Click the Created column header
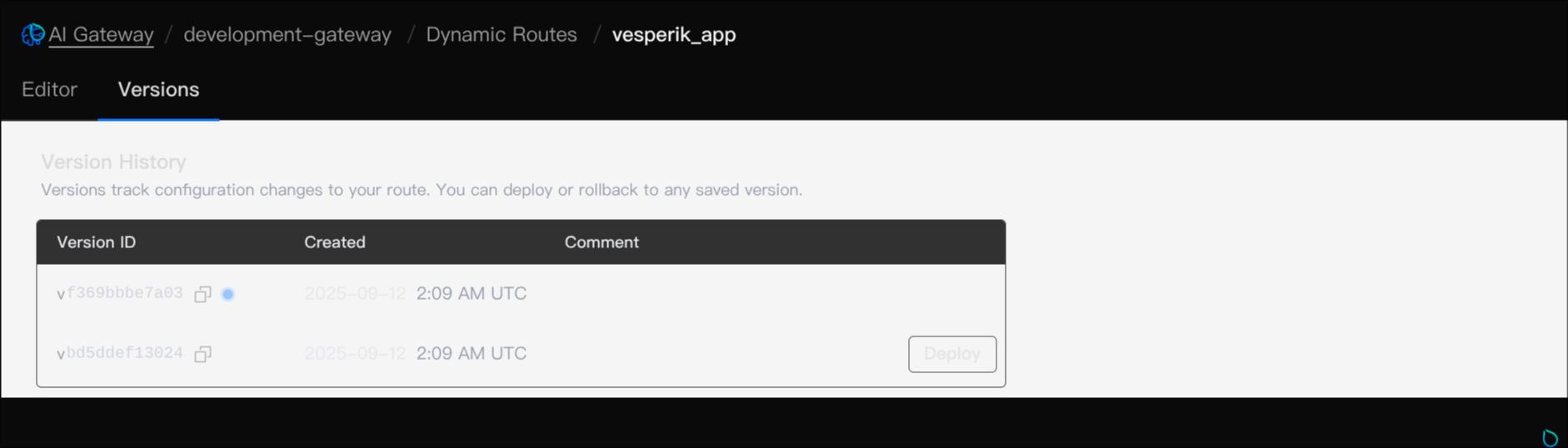 335,242
